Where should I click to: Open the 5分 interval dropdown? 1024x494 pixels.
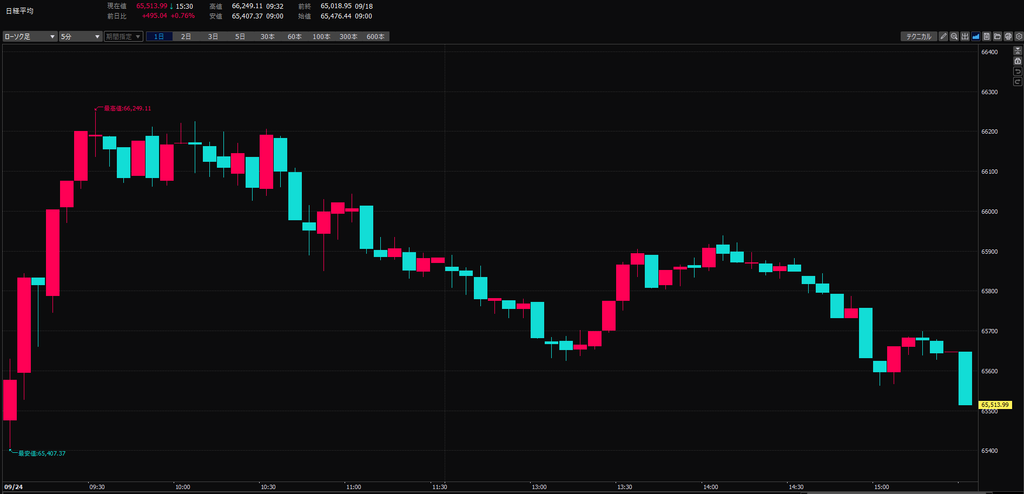80,37
